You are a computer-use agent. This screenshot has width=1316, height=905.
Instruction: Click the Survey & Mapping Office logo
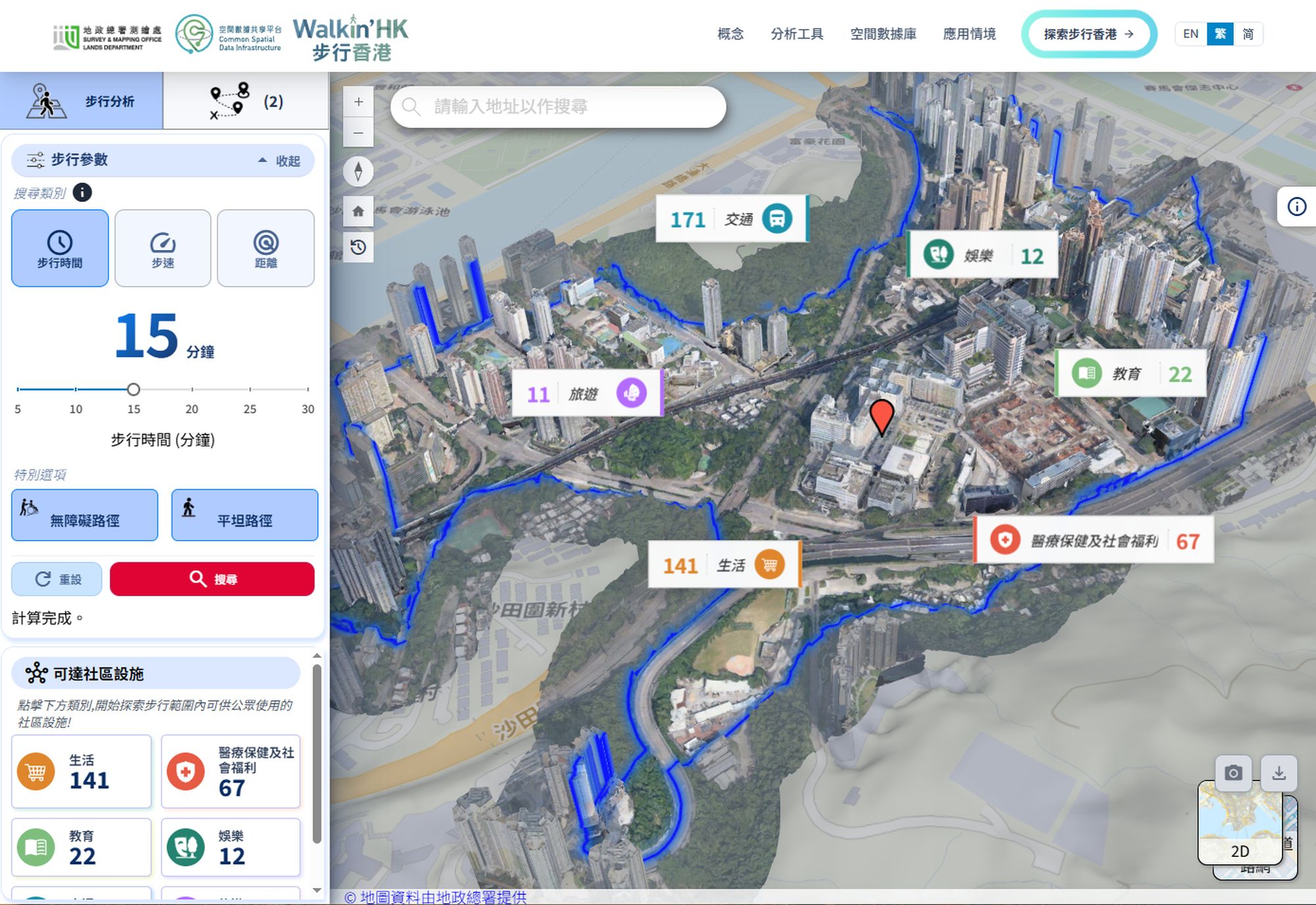tap(107, 37)
